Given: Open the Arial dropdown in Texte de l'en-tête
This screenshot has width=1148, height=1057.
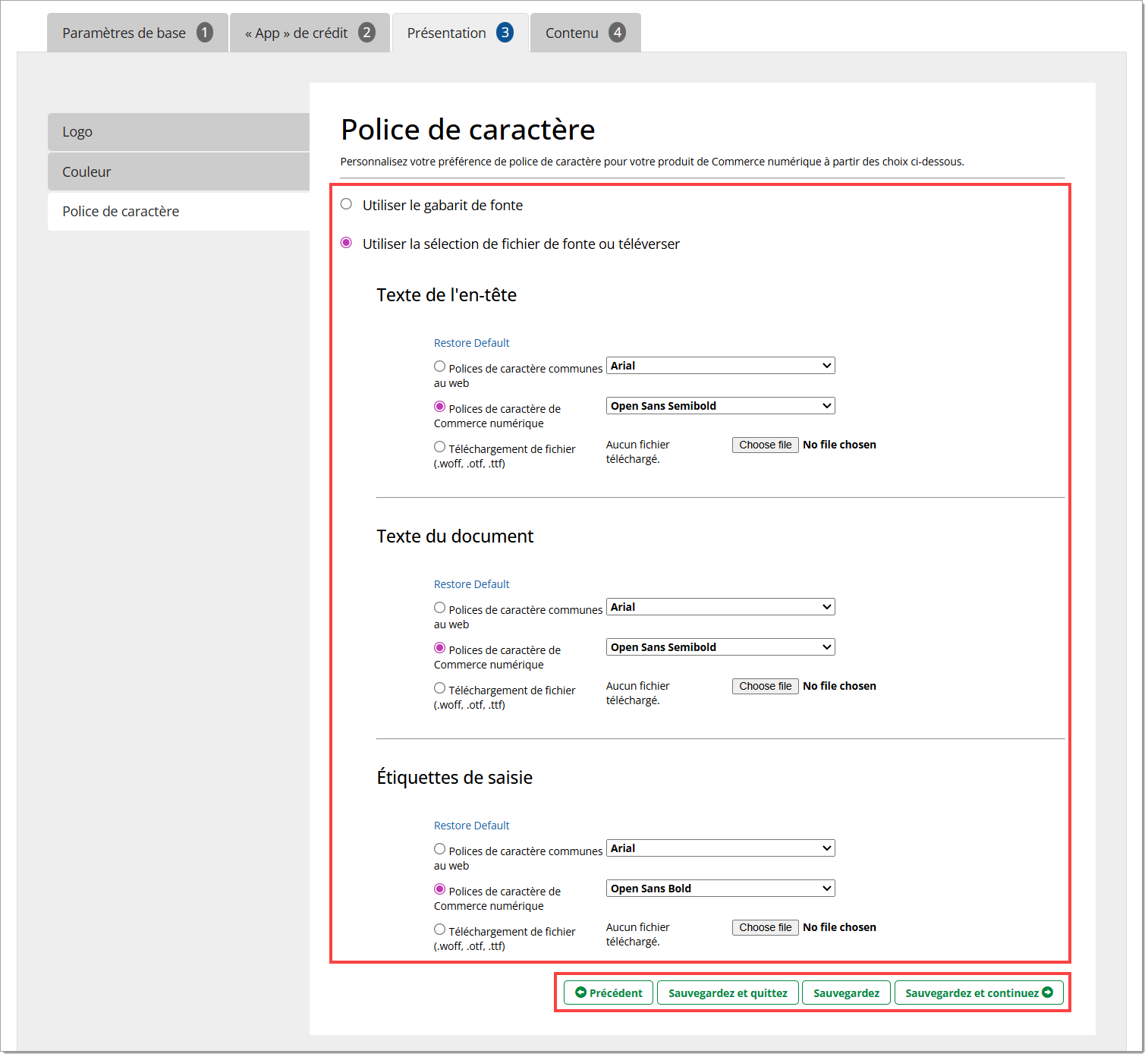Looking at the screenshot, I should [720, 366].
